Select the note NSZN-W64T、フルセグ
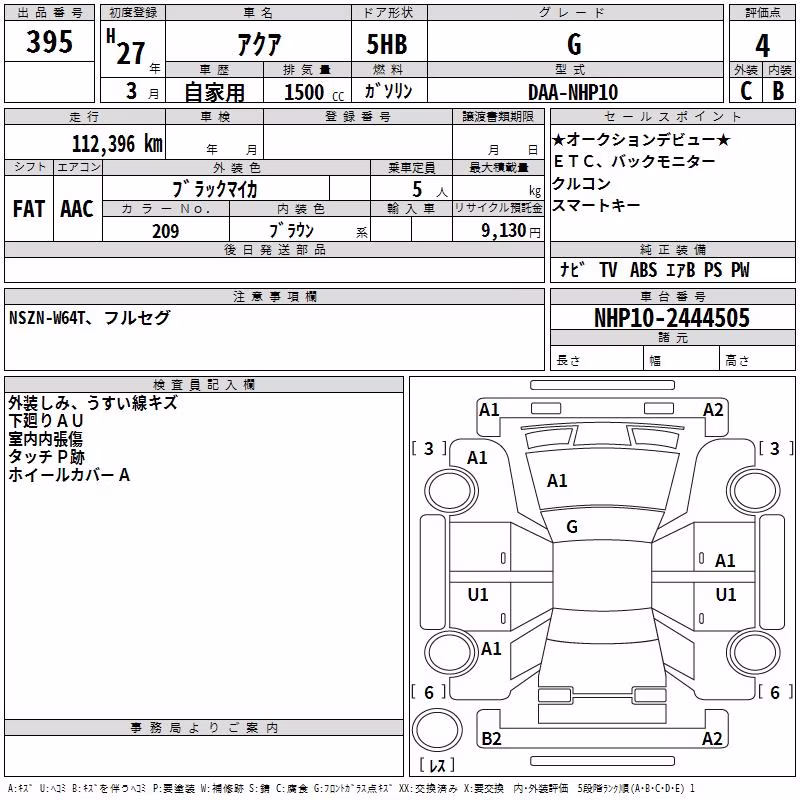This screenshot has width=800, height=800. (89, 318)
